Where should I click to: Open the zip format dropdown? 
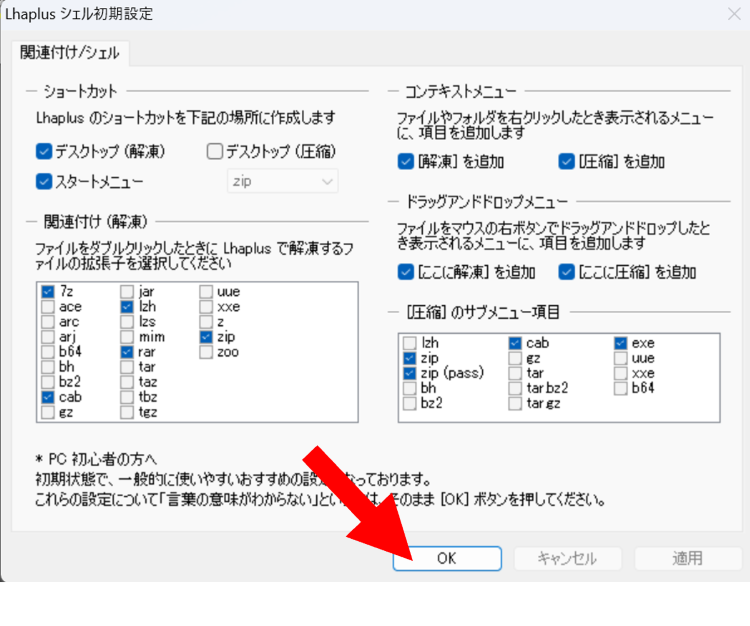click(x=283, y=181)
